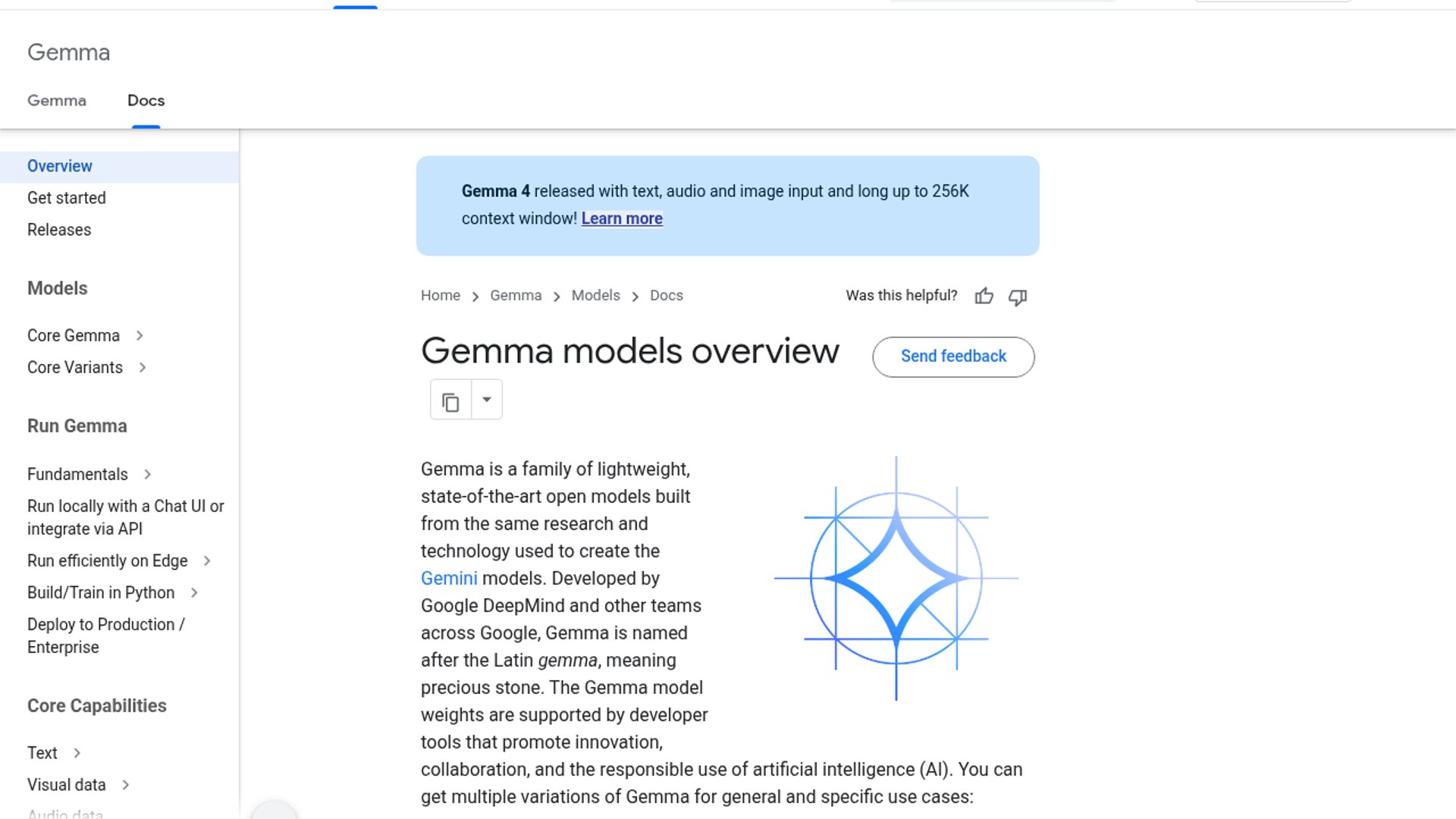Click the thumbs down feedback icon
The image size is (1456, 819).
click(x=1017, y=297)
